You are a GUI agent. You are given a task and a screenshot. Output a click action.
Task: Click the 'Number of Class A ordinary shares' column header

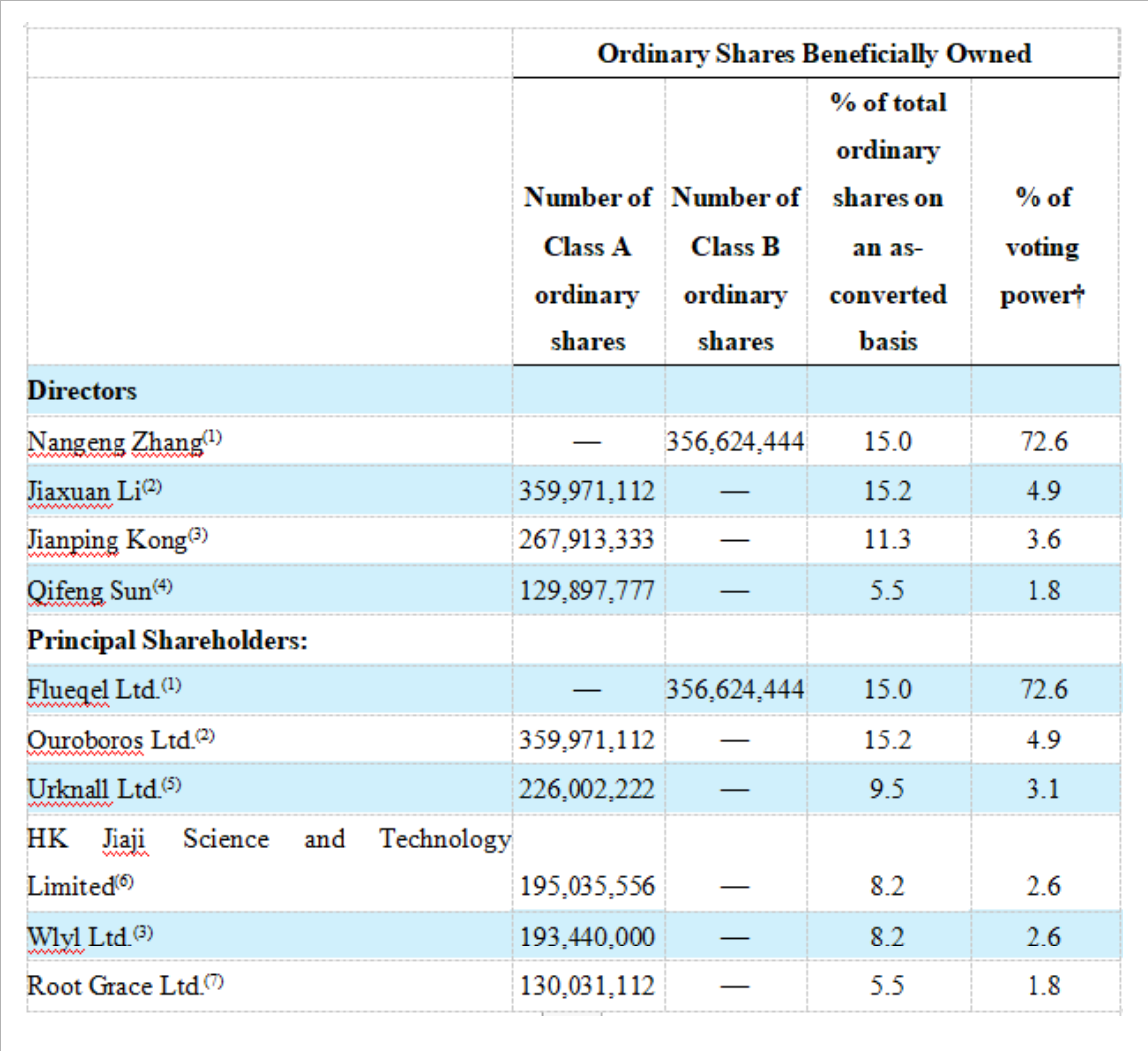(x=587, y=269)
